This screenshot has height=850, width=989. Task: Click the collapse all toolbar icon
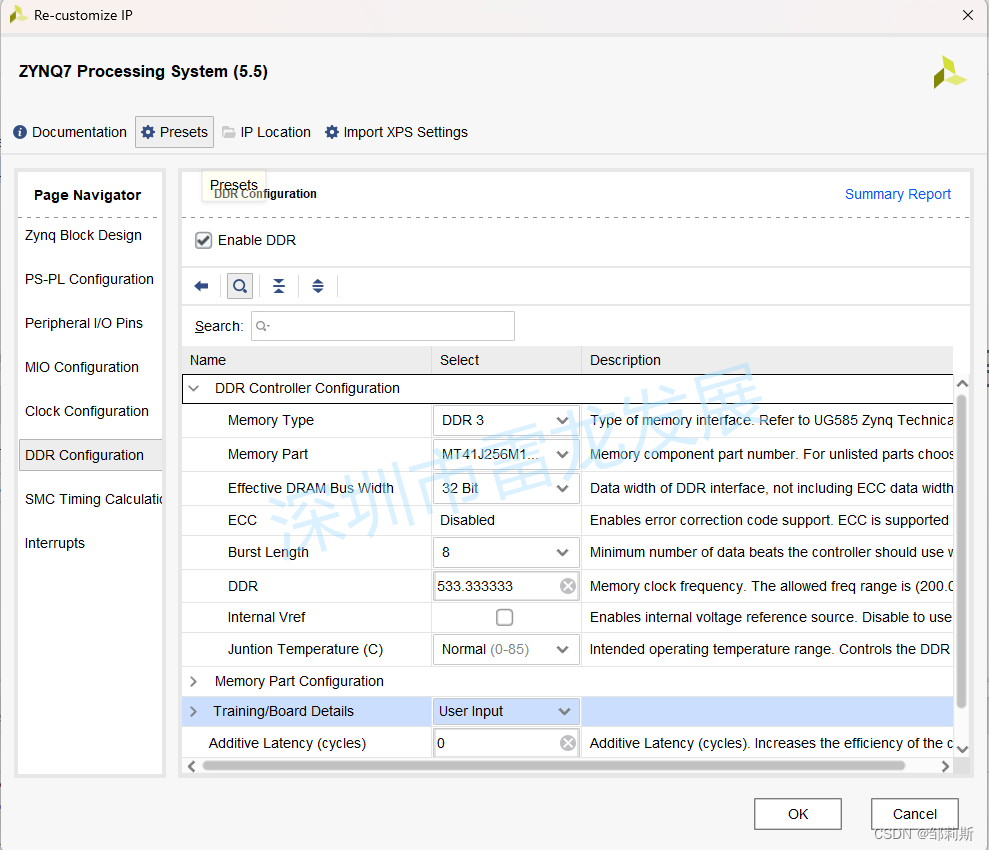(279, 286)
